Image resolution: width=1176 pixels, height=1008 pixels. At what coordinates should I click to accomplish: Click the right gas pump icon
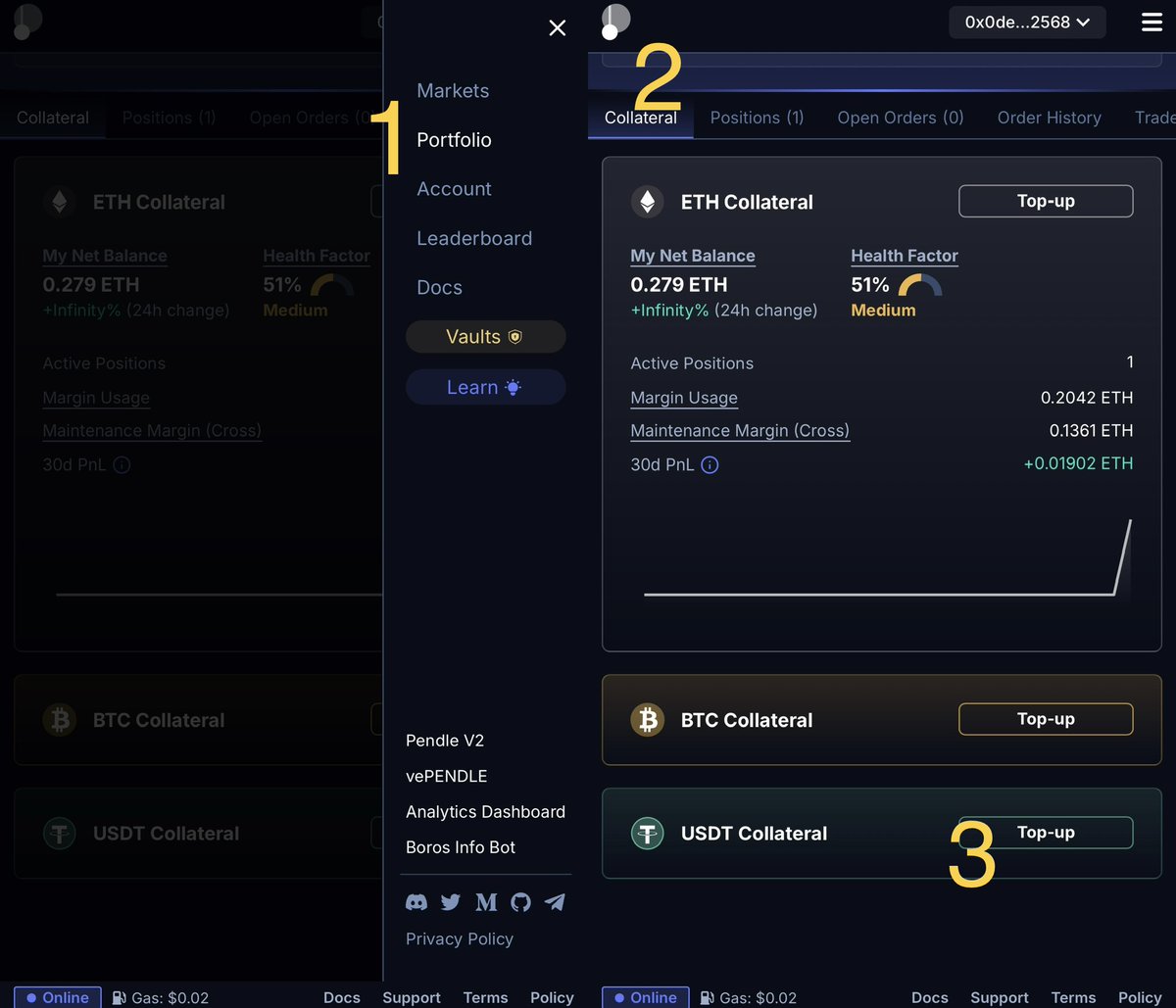(x=707, y=998)
